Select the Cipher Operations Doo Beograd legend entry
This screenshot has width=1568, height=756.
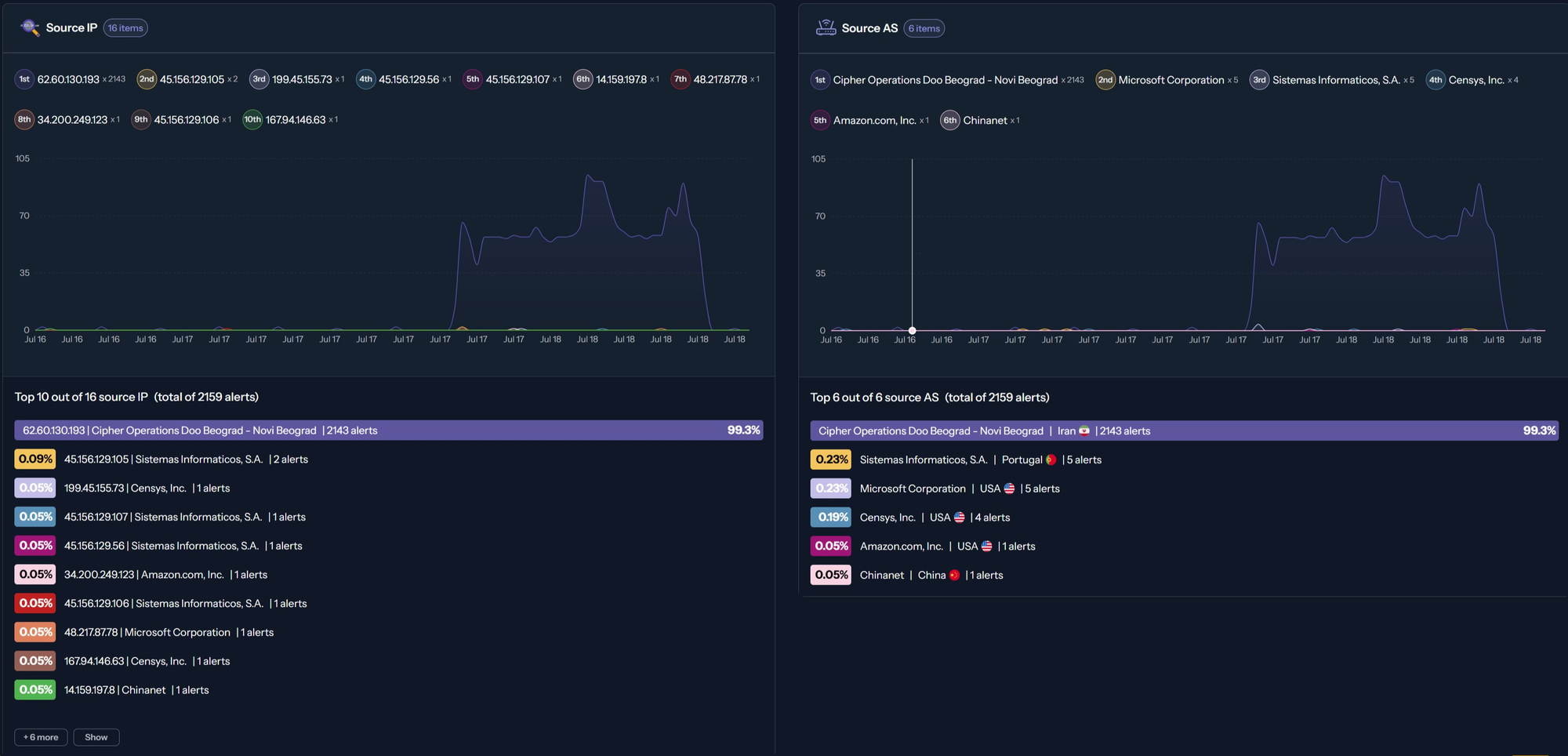pyautogui.click(x=948, y=80)
